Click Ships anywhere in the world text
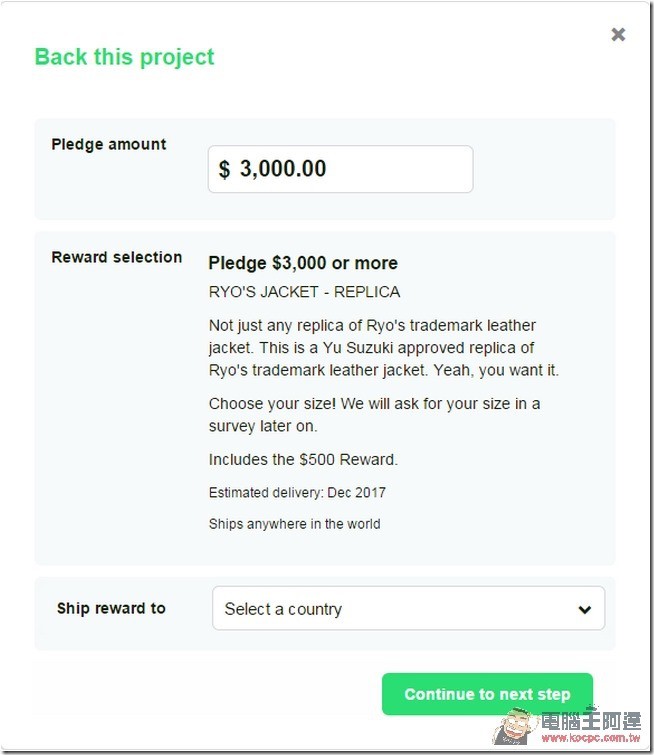The height and width of the screenshot is (755, 654). (295, 524)
